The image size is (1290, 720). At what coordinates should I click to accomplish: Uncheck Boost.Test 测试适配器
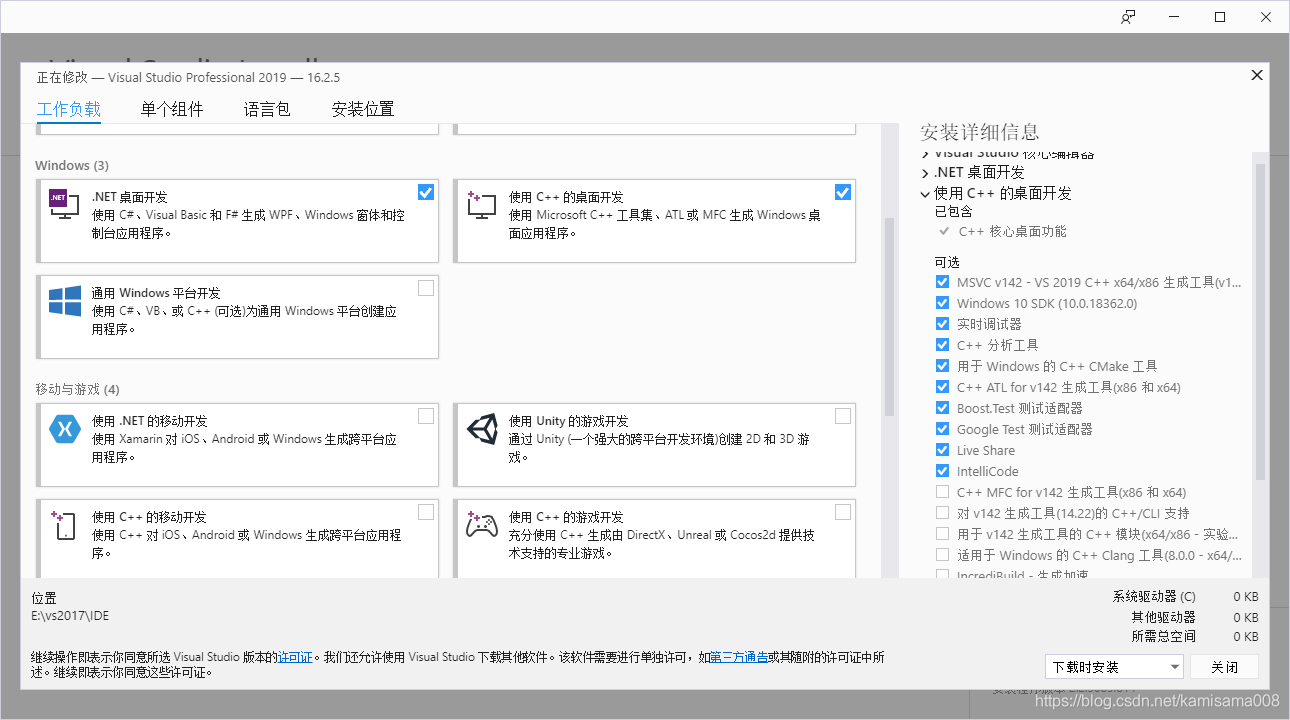click(x=942, y=407)
